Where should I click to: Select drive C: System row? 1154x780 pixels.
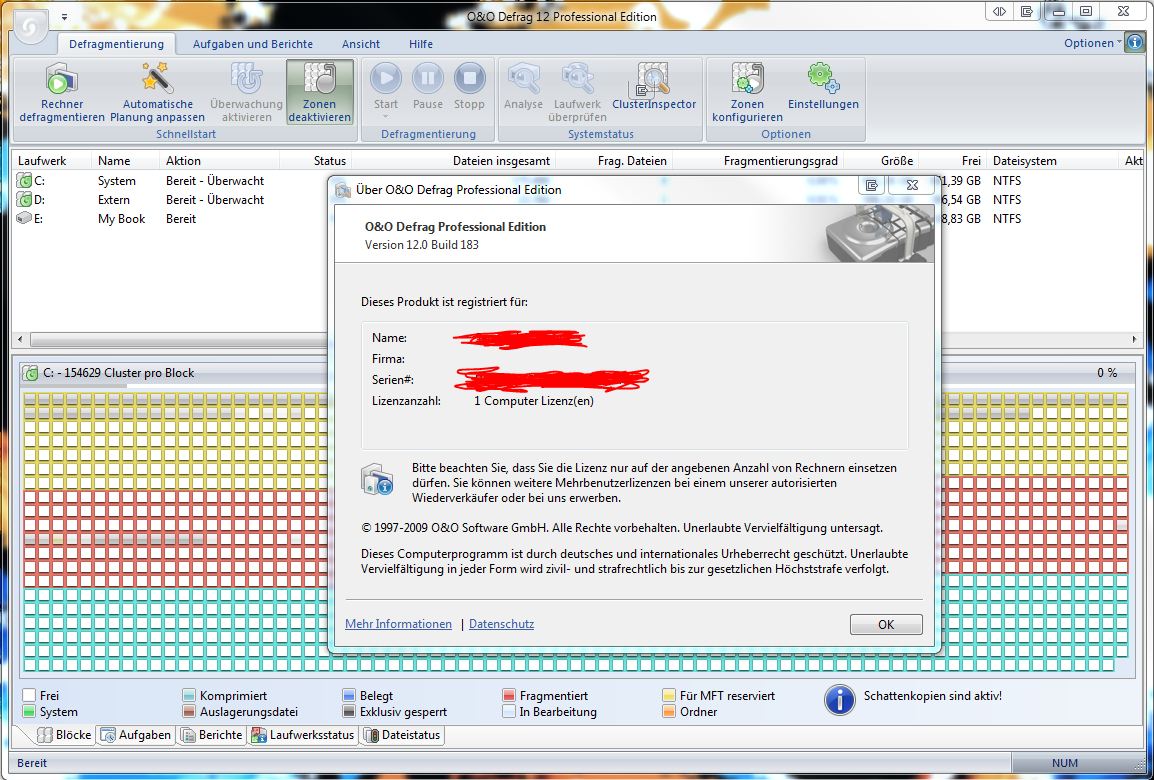(x=577, y=180)
